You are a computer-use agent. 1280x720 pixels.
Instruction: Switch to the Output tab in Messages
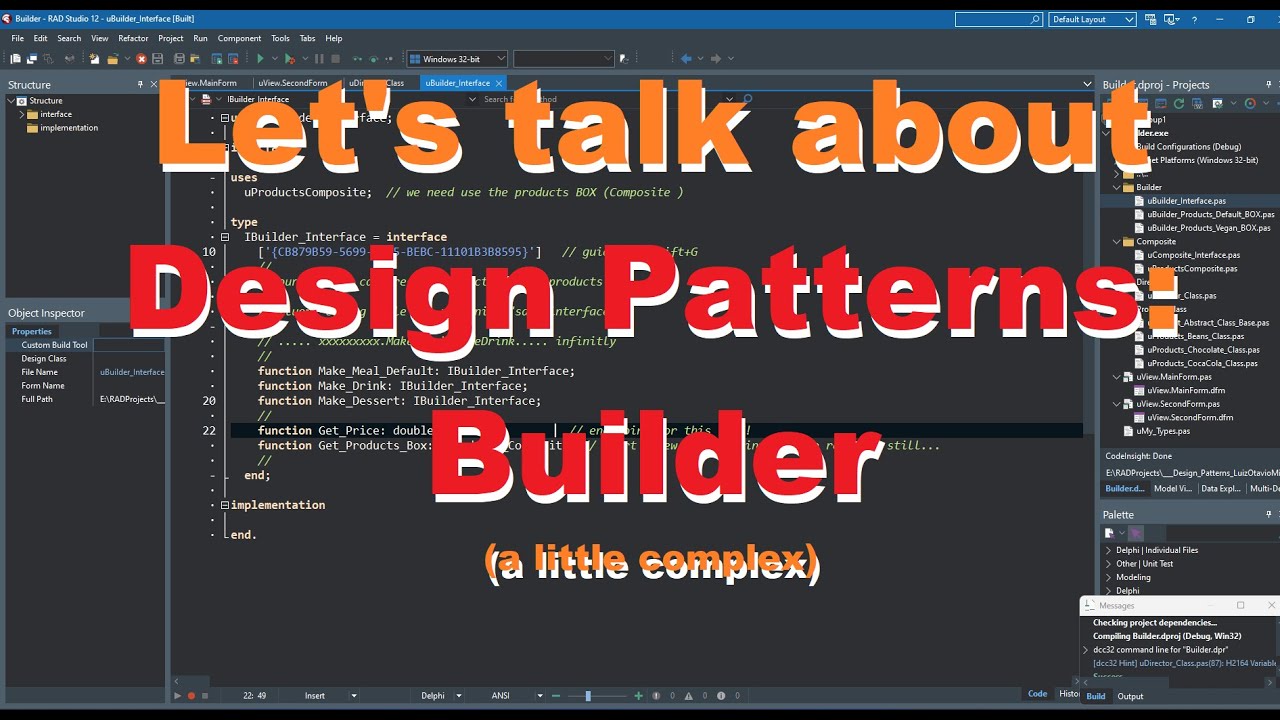tap(1131, 696)
